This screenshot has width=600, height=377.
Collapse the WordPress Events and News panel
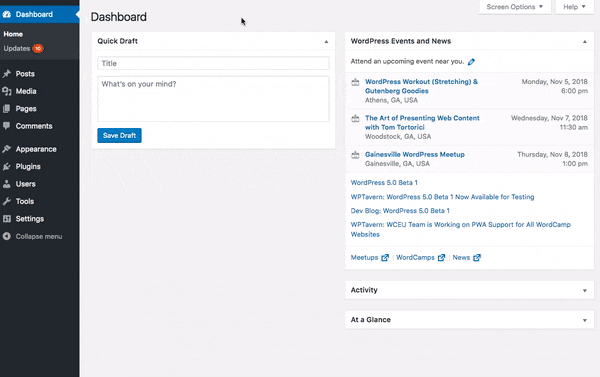click(x=585, y=41)
